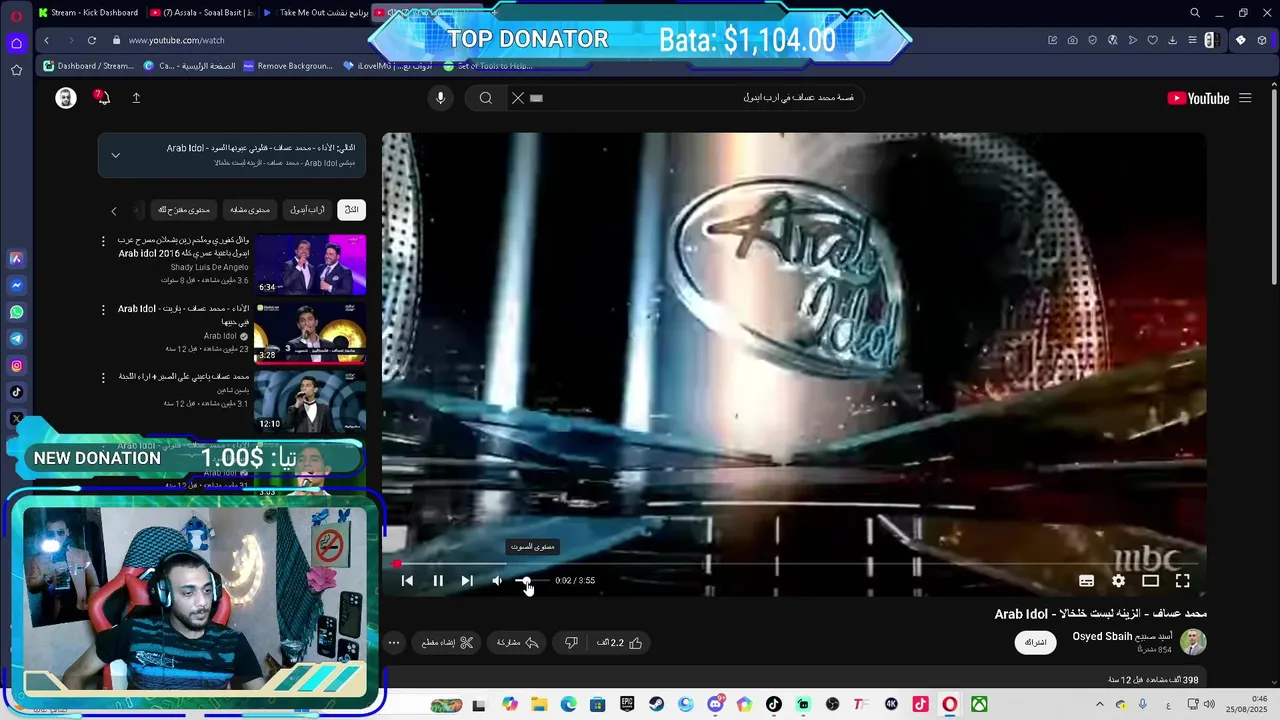Select the 'أراب آيدول' filter chip
Screen dimensions: 1280x720
[307, 210]
